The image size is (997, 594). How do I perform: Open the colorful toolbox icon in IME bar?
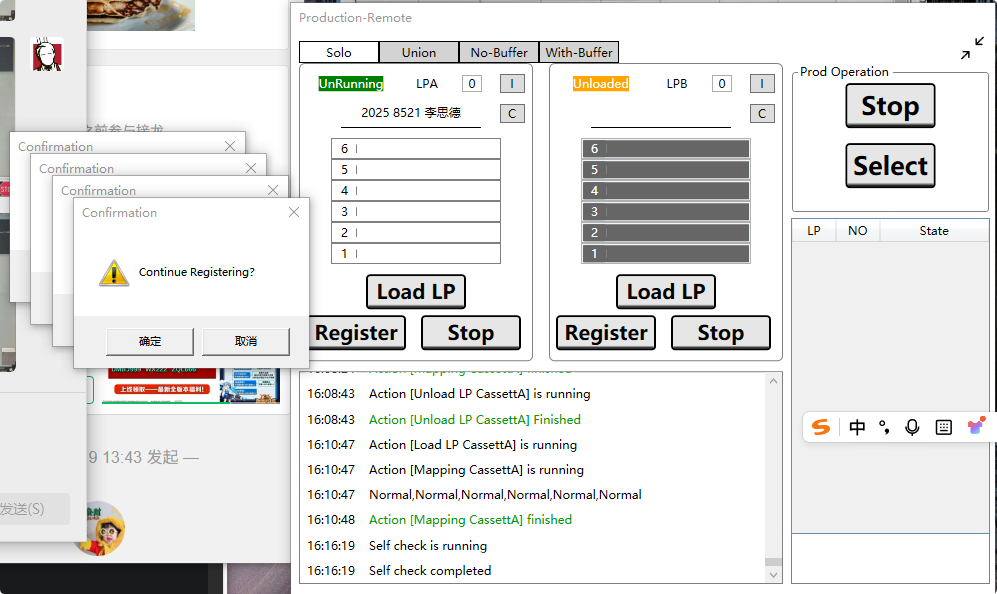click(976, 426)
